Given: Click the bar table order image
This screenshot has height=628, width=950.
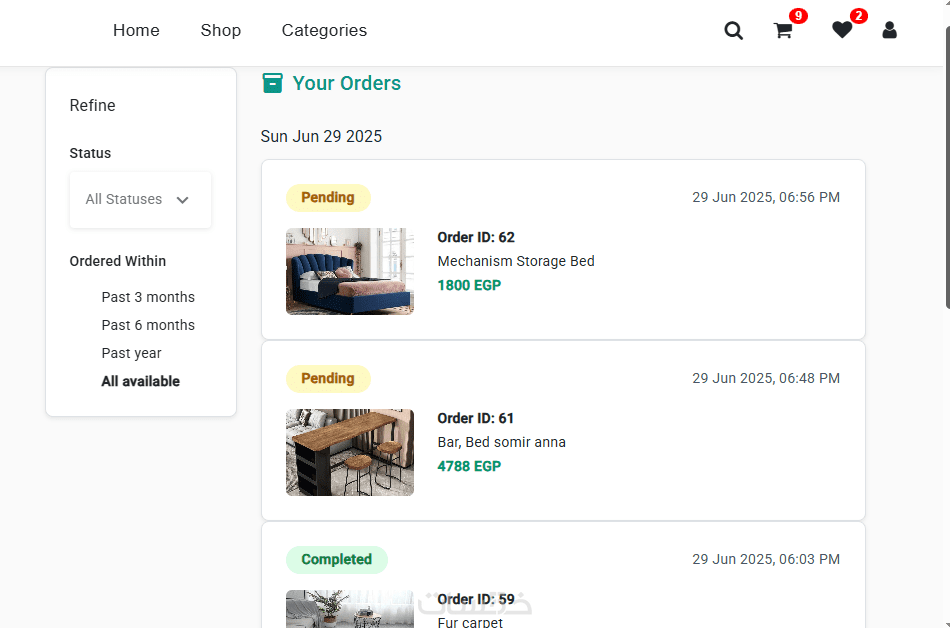Looking at the screenshot, I should (x=350, y=452).
